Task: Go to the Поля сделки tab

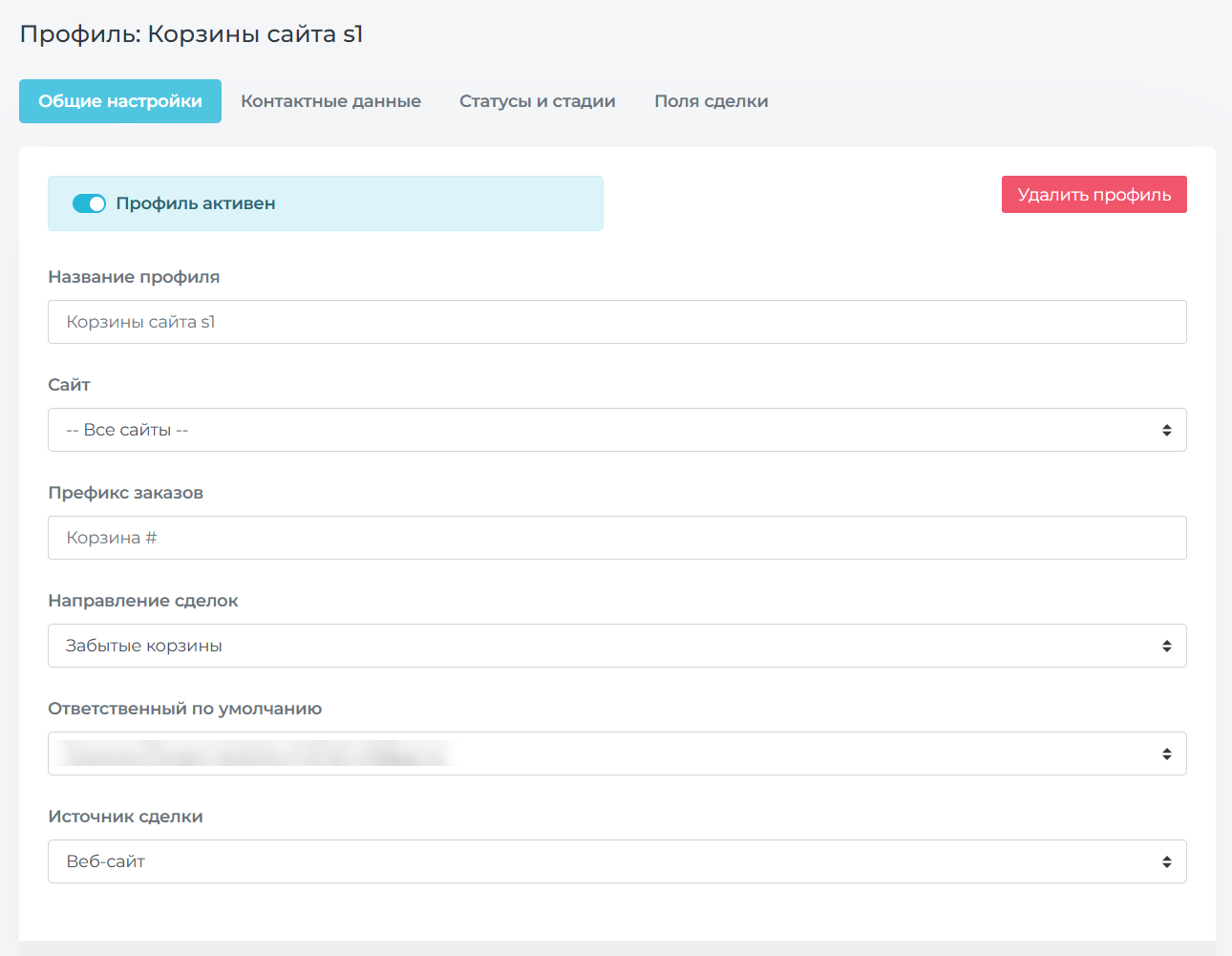Action: [x=711, y=101]
